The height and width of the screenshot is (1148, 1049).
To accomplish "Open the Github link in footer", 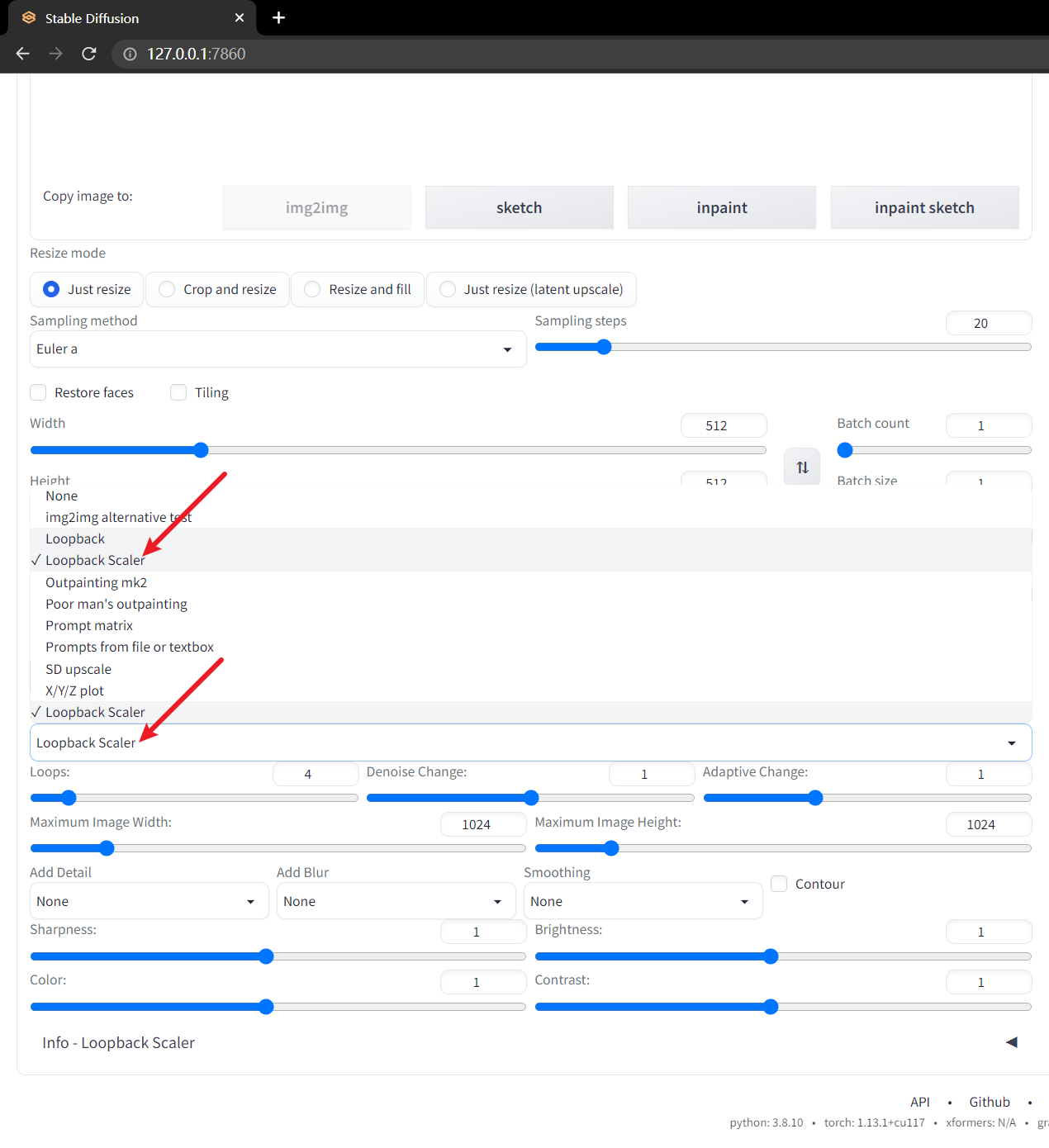I will click(990, 1102).
